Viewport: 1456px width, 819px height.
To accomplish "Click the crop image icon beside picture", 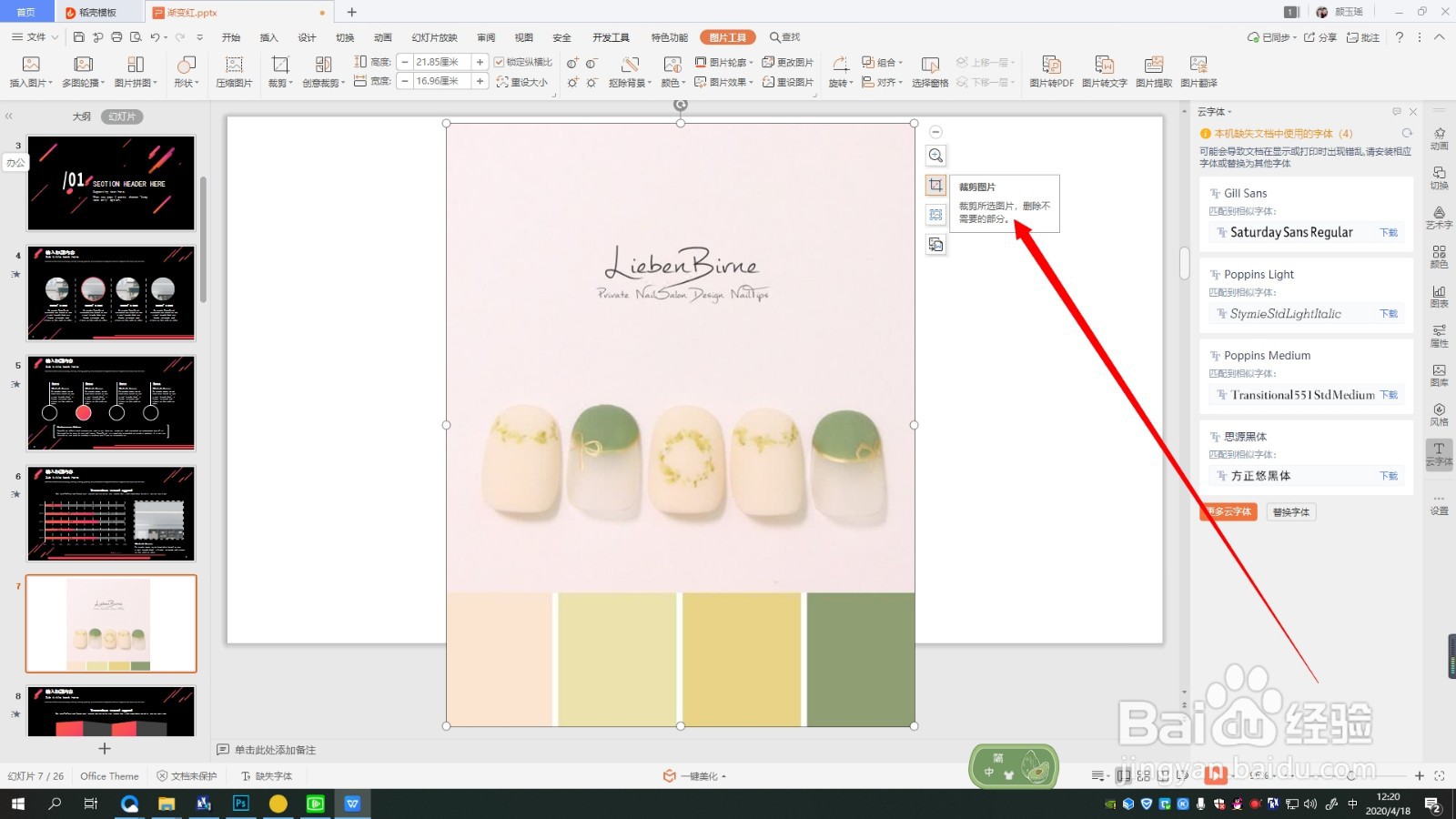I will pos(935,186).
